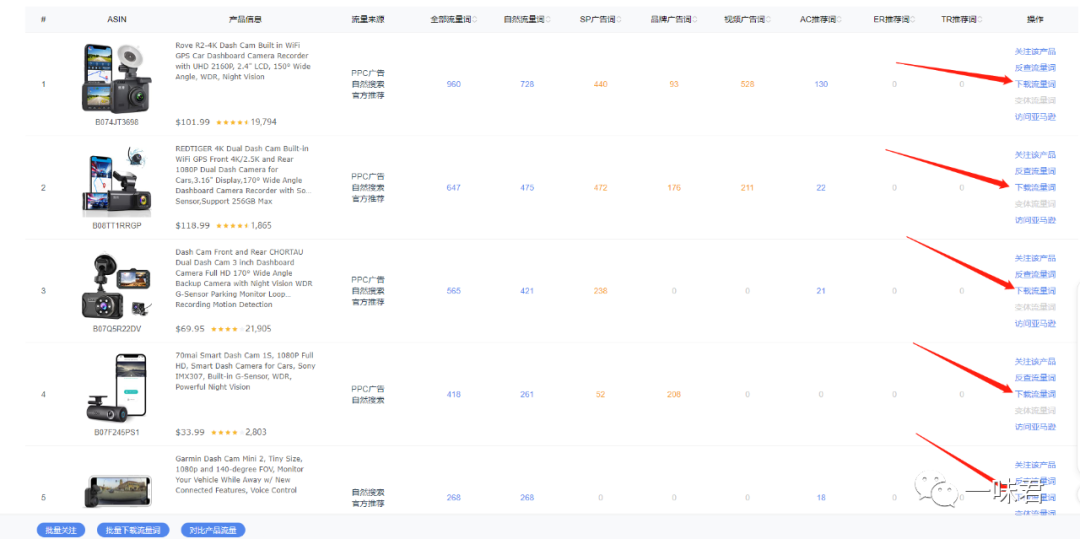
Task: Click the 528 video ad words value
Action: point(747,84)
